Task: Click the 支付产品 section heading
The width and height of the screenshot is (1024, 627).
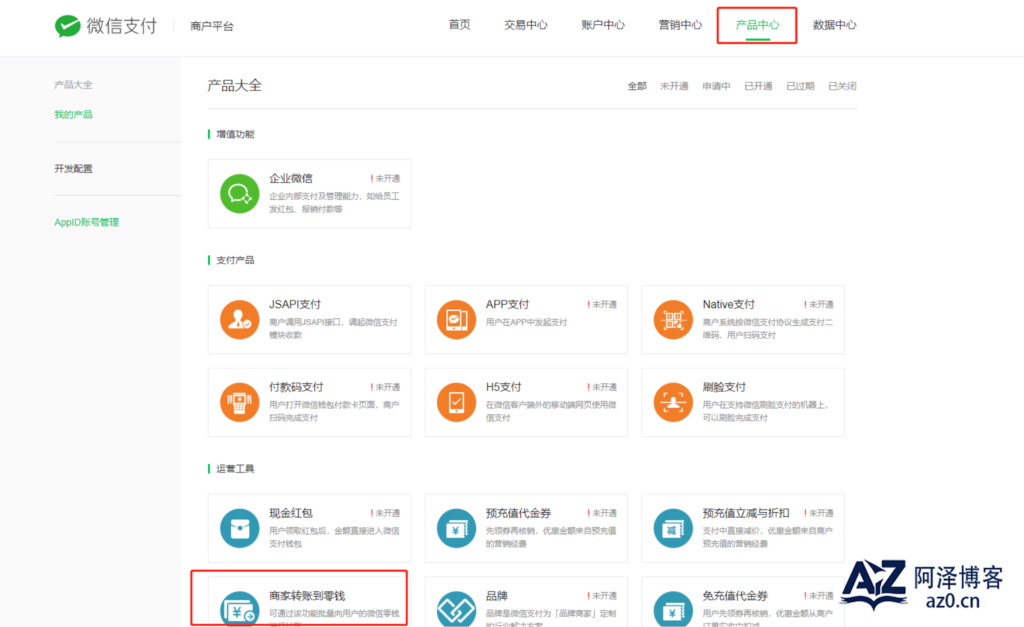Action: (235, 260)
